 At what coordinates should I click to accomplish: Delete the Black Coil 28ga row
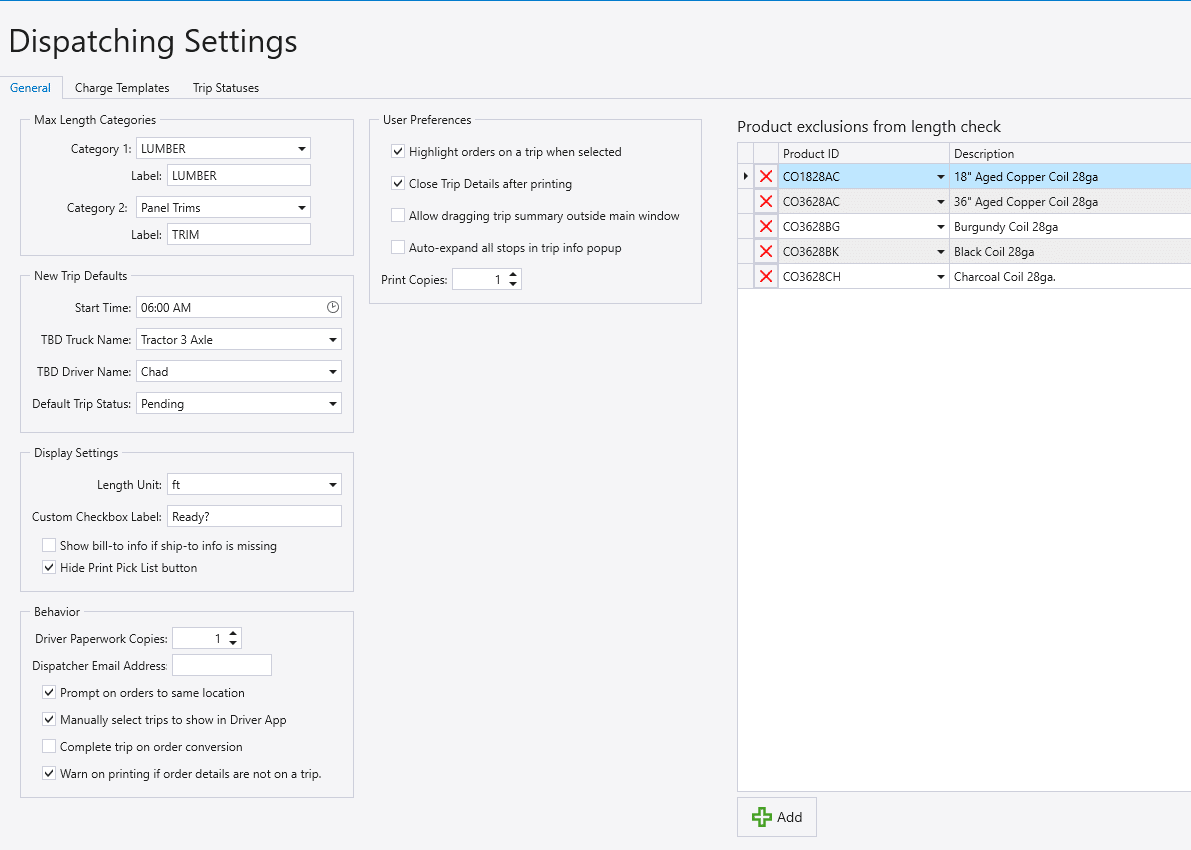point(766,252)
